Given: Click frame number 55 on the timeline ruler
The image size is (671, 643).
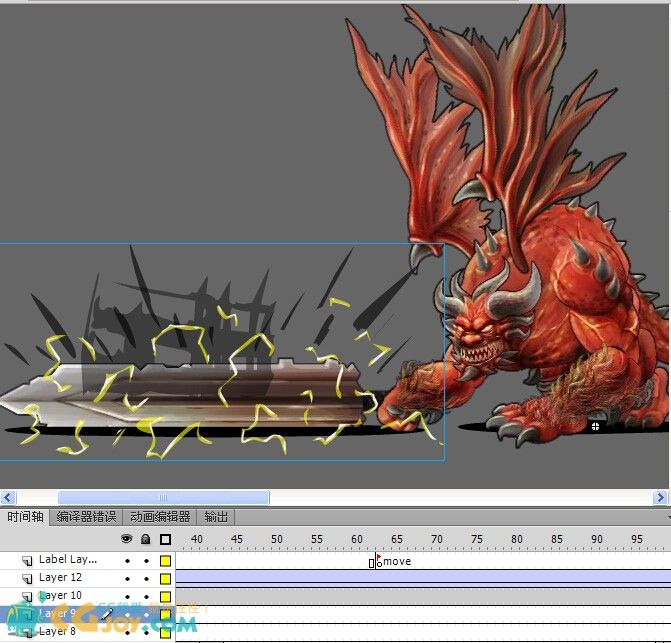Looking at the screenshot, I should (x=317, y=539).
